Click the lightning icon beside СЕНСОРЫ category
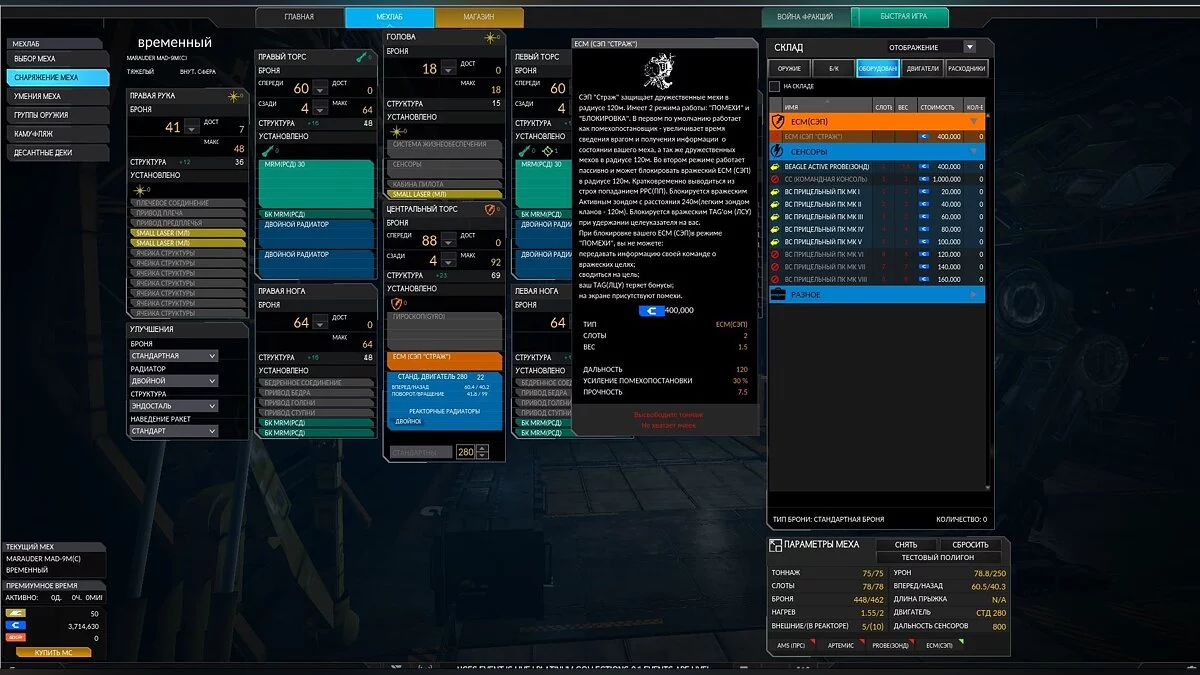Image resolution: width=1200 pixels, height=675 pixels. (778, 149)
